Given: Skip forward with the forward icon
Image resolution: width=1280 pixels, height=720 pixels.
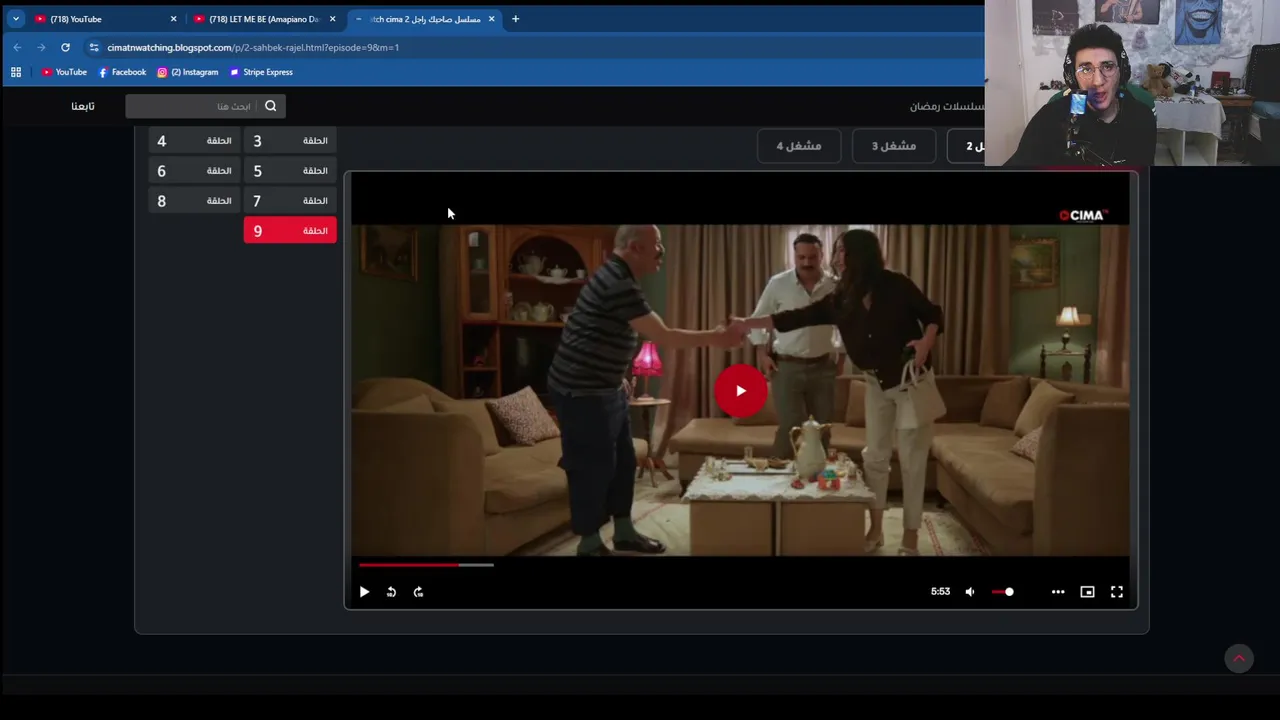Looking at the screenshot, I should 418,592.
